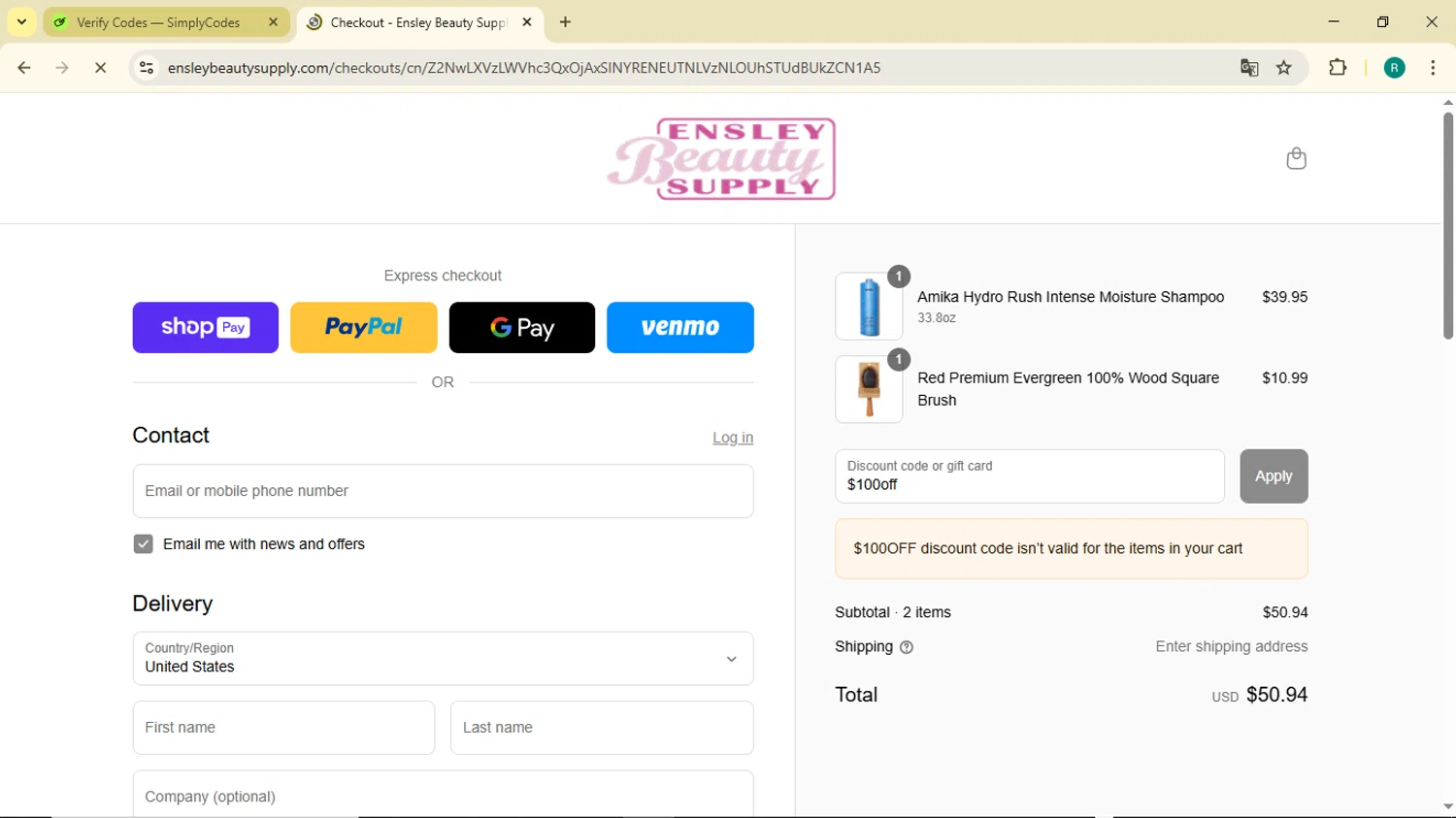Click the address bar URL
The width and height of the screenshot is (1456, 818).
[524, 68]
